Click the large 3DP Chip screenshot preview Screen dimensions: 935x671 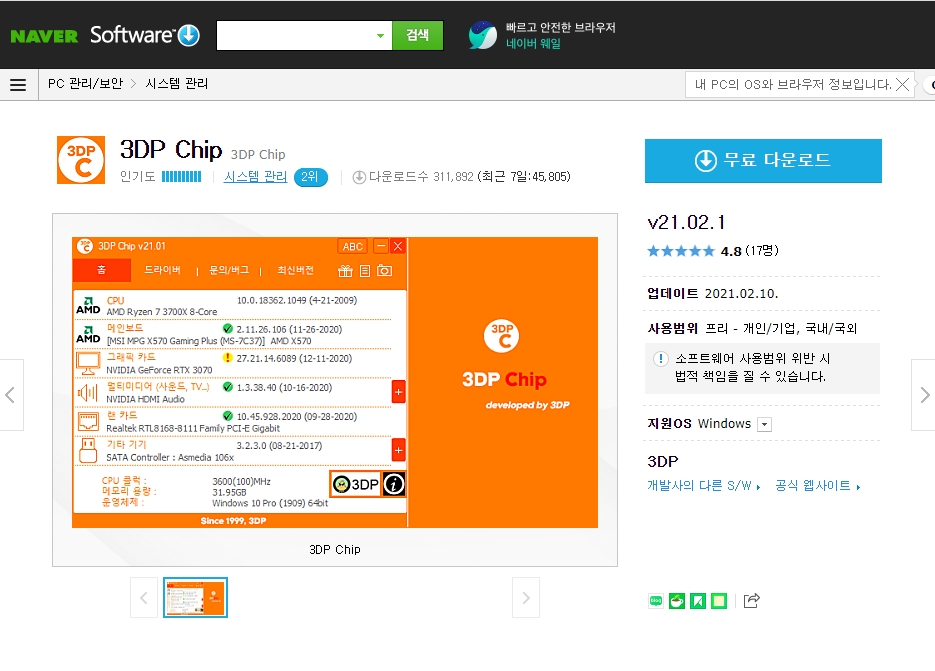pos(335,382)
